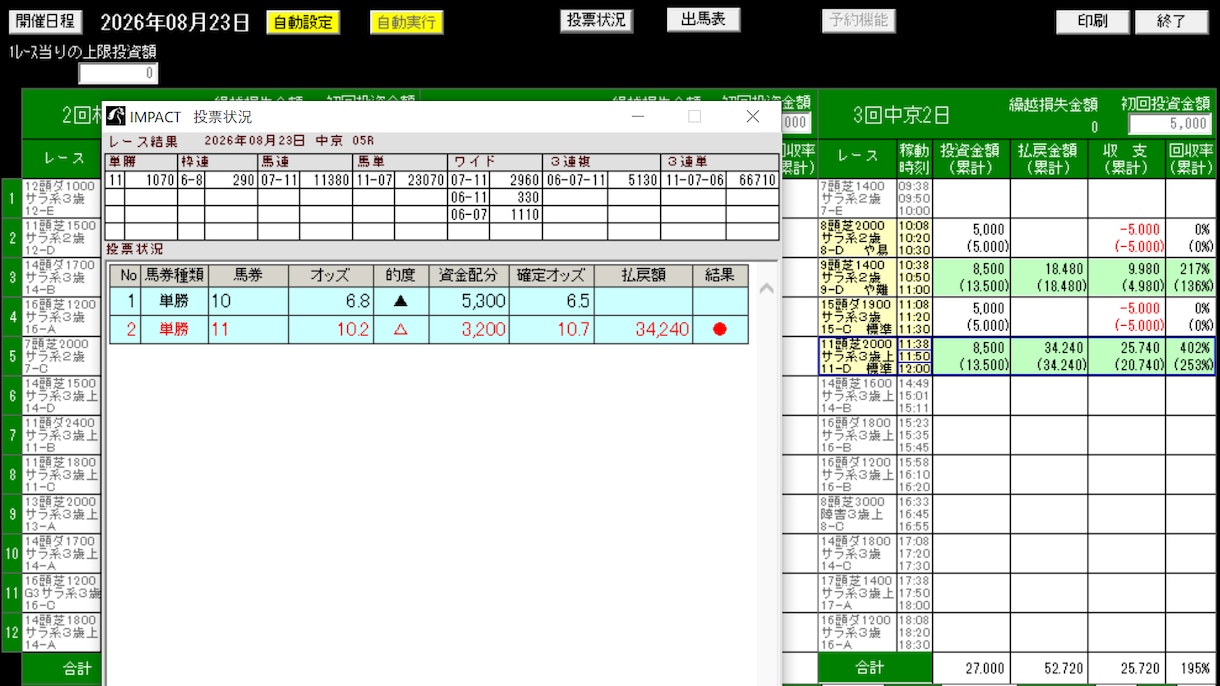Click the 合計 投資金額 27,000
The width and height of the screenshot is (1220, 686).
tap(971, 668)
